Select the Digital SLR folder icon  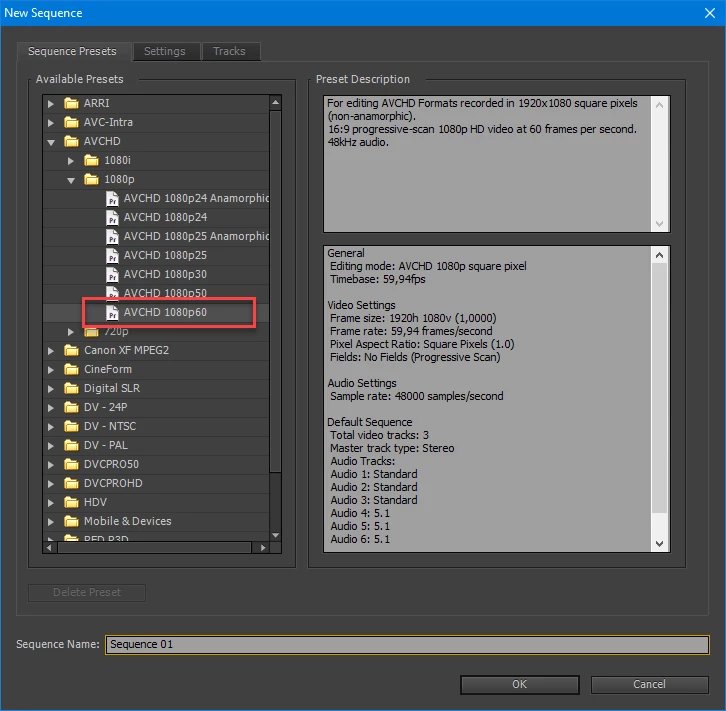point(71,388)
